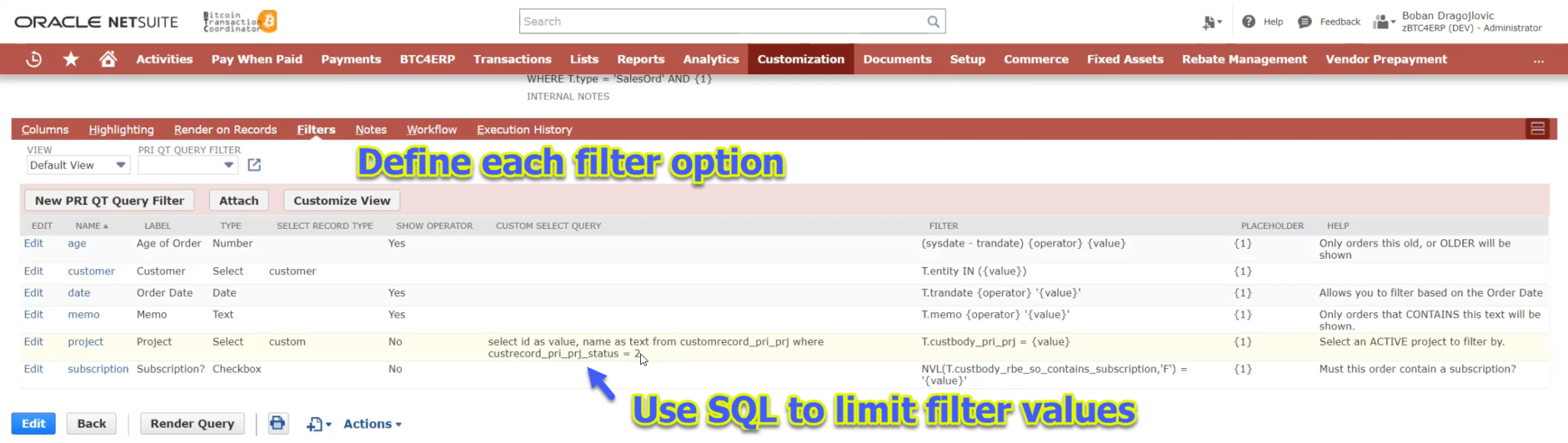Open the BTC4ERP menu
This screenshot has width=1568, height=443.
click(x=427, y=59)
